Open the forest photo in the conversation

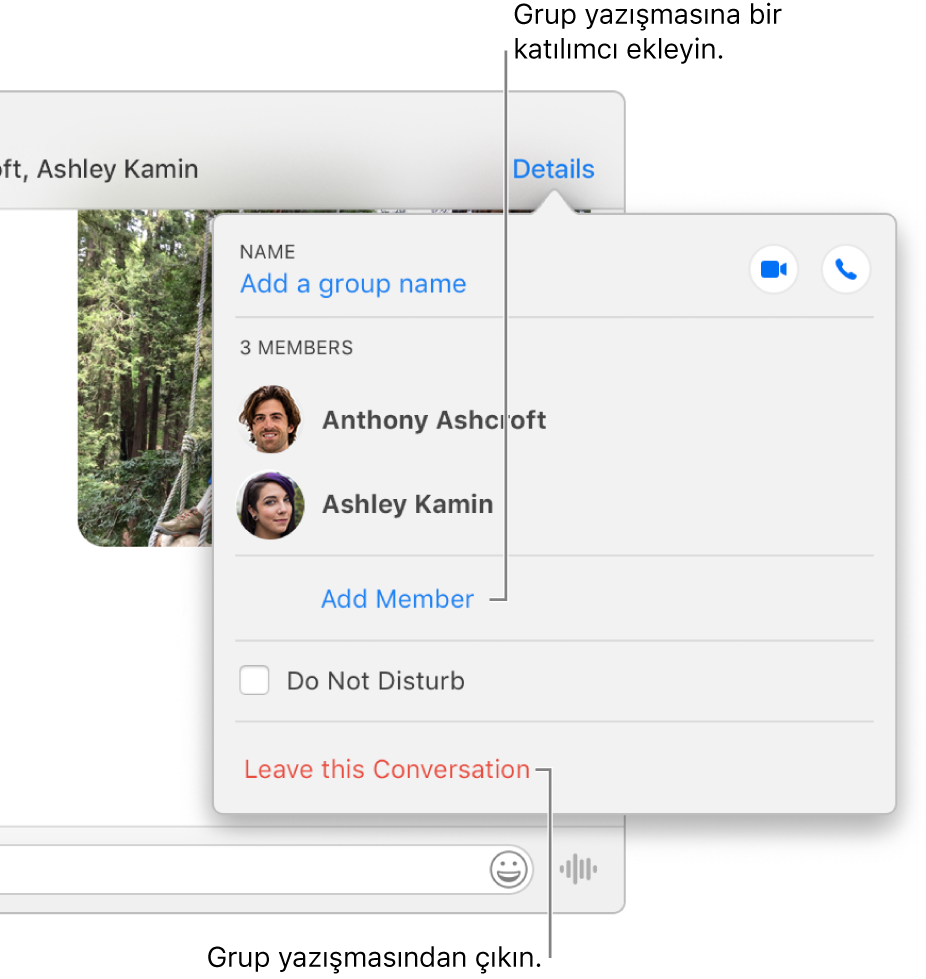(145, 378)
